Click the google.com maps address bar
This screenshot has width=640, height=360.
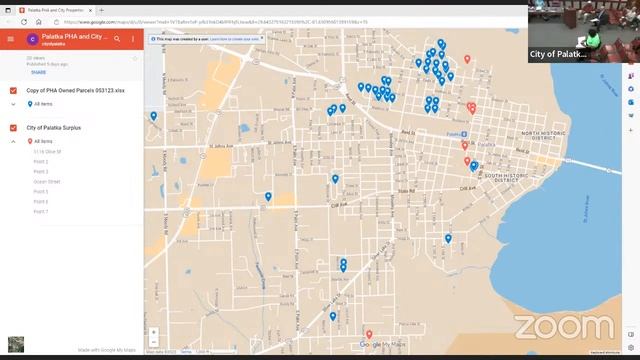click(x=216, y=22)
